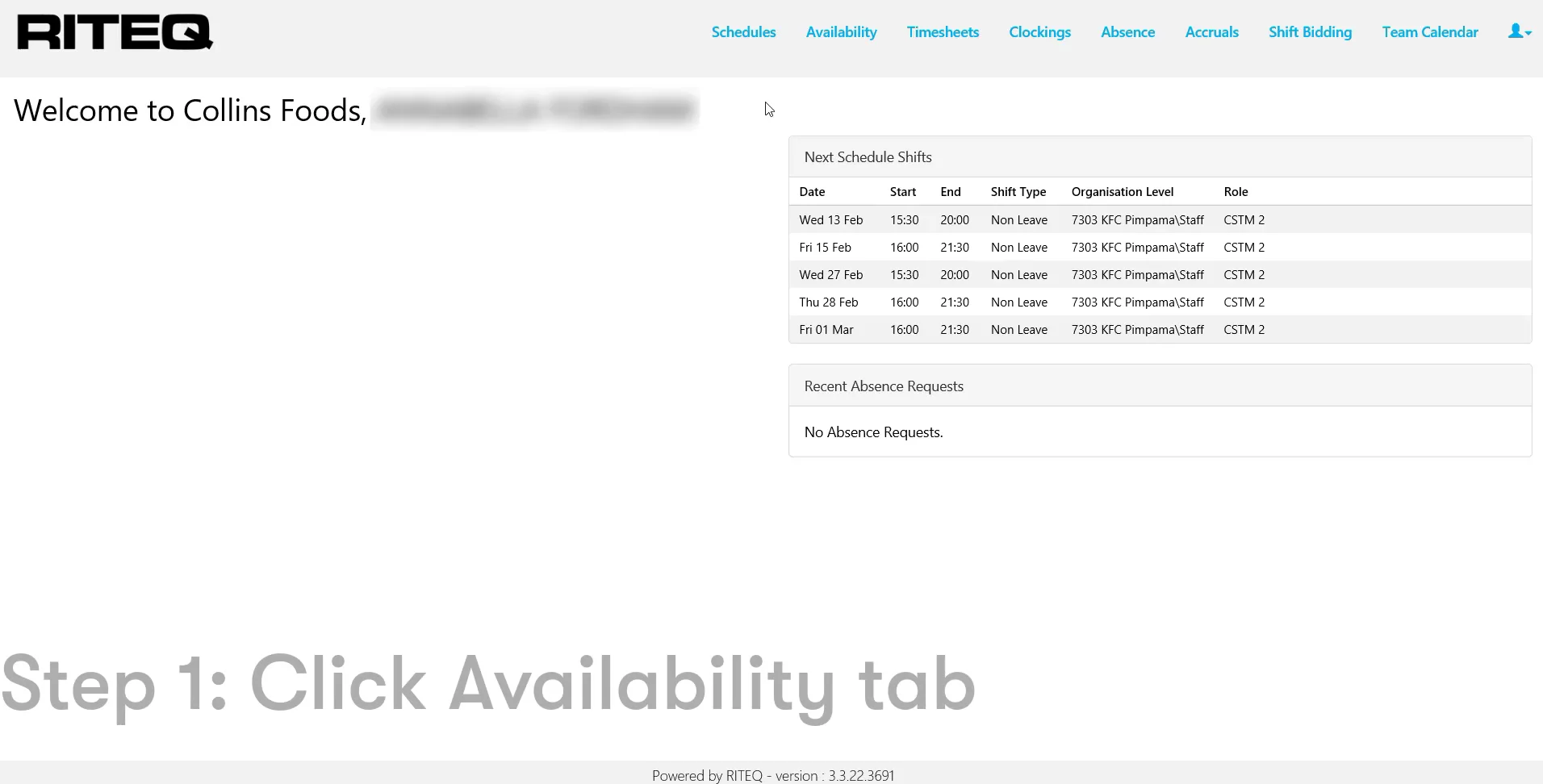Open Shift Bidding

1310,32
